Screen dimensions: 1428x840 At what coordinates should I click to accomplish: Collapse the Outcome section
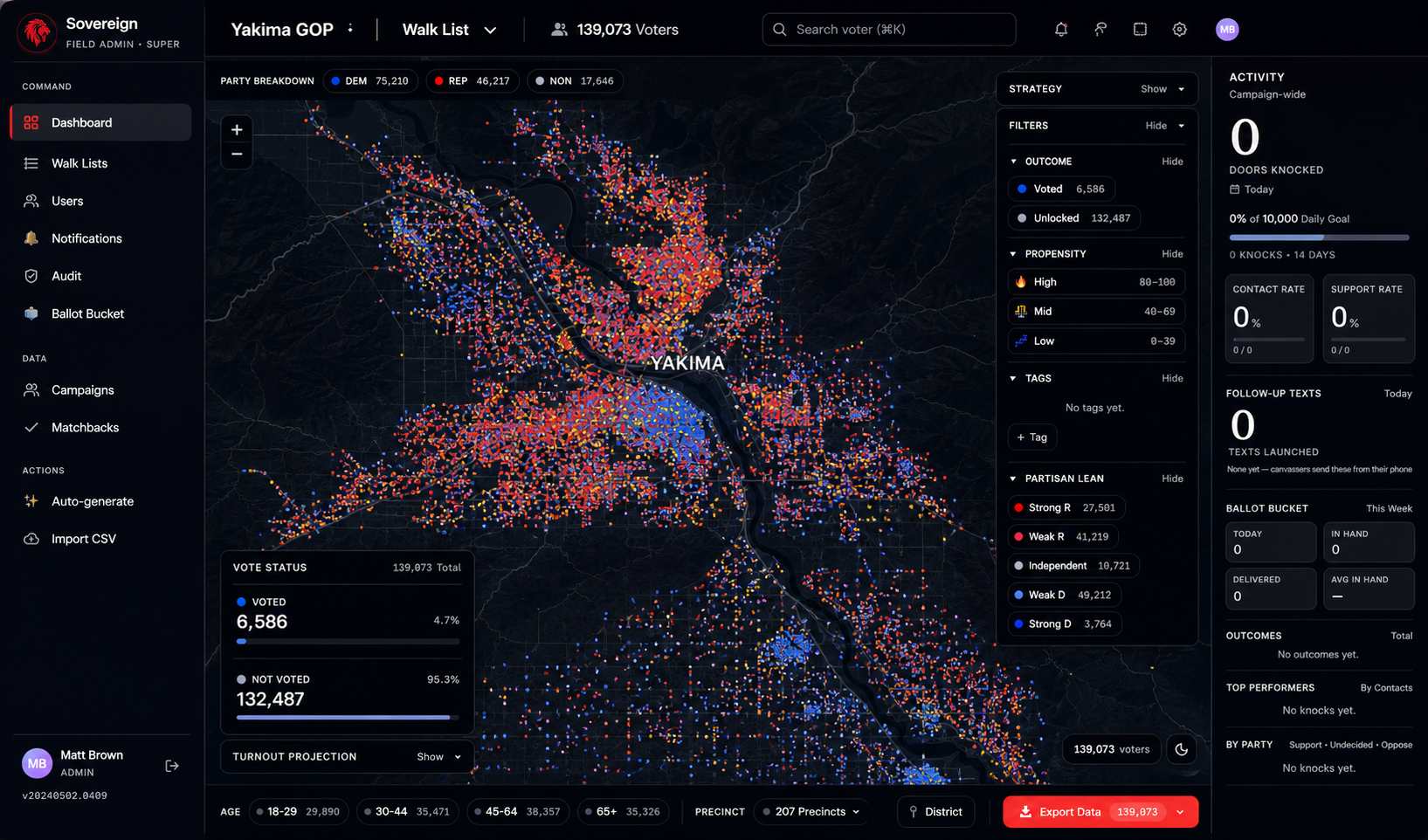1172,162
